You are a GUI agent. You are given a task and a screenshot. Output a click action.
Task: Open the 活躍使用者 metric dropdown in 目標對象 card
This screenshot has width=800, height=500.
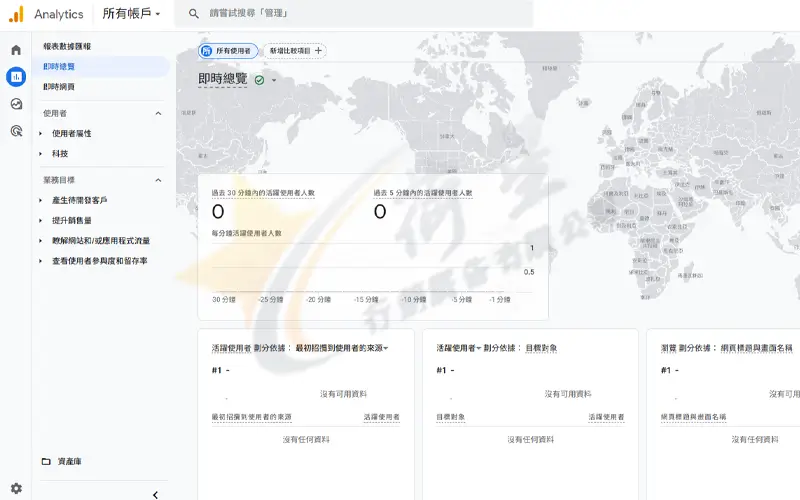click(459, 348)
